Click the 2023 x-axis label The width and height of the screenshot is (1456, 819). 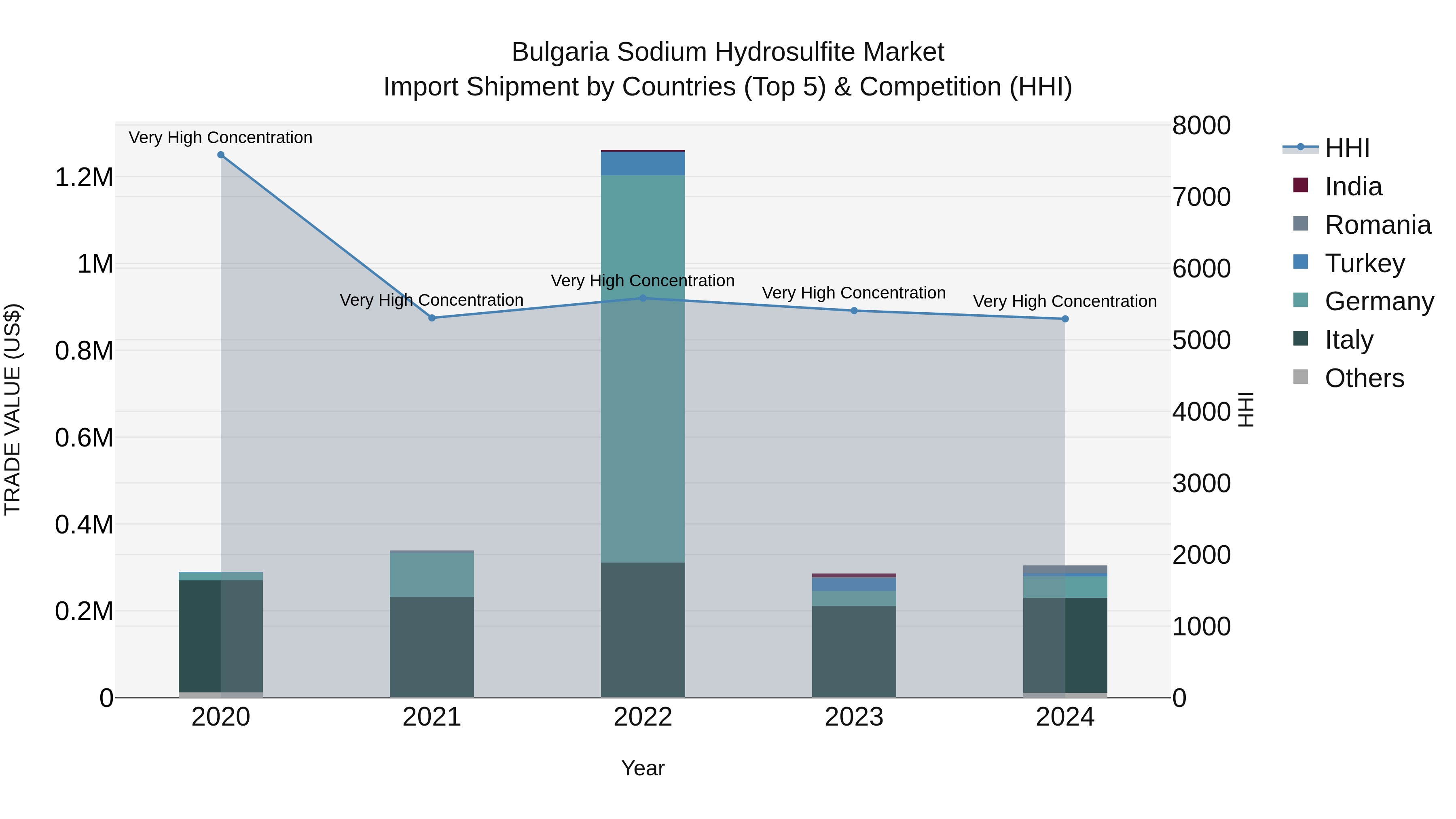coord(854,717)
